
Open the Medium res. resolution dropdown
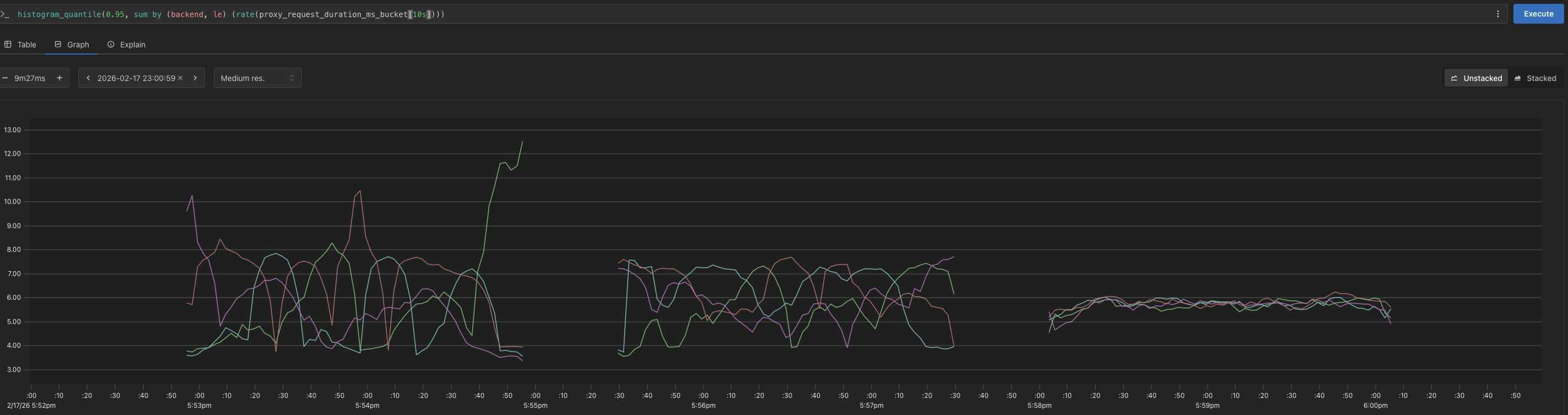[x=257, y=78]
